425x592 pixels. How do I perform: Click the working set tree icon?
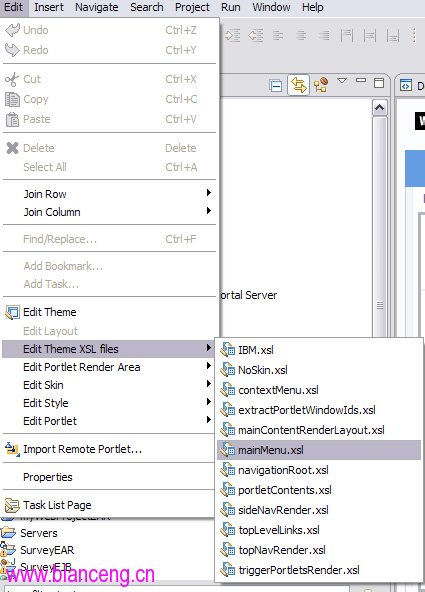coord(320,85)
